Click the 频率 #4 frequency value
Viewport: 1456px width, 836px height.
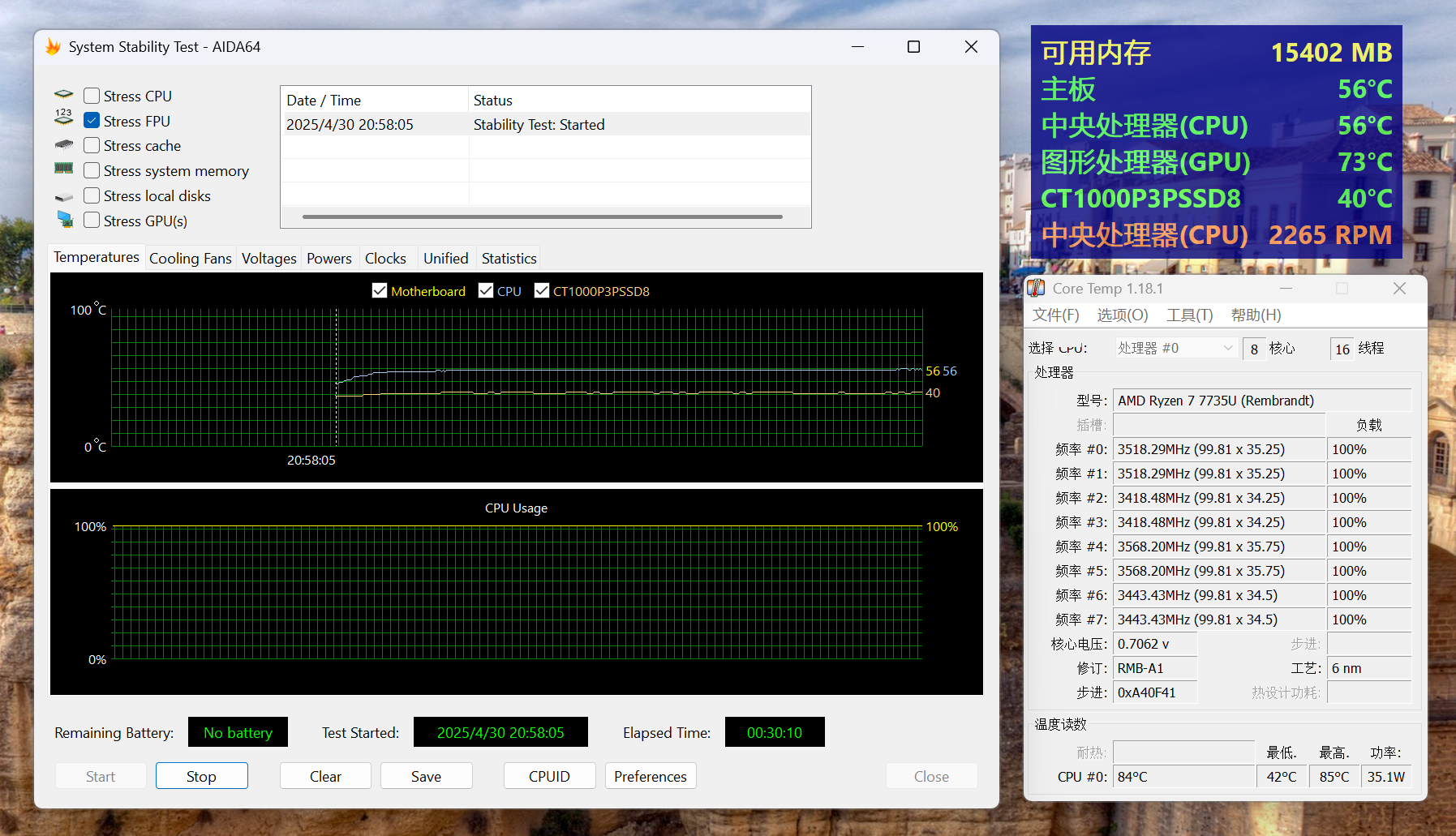[x=1218, y=547]
